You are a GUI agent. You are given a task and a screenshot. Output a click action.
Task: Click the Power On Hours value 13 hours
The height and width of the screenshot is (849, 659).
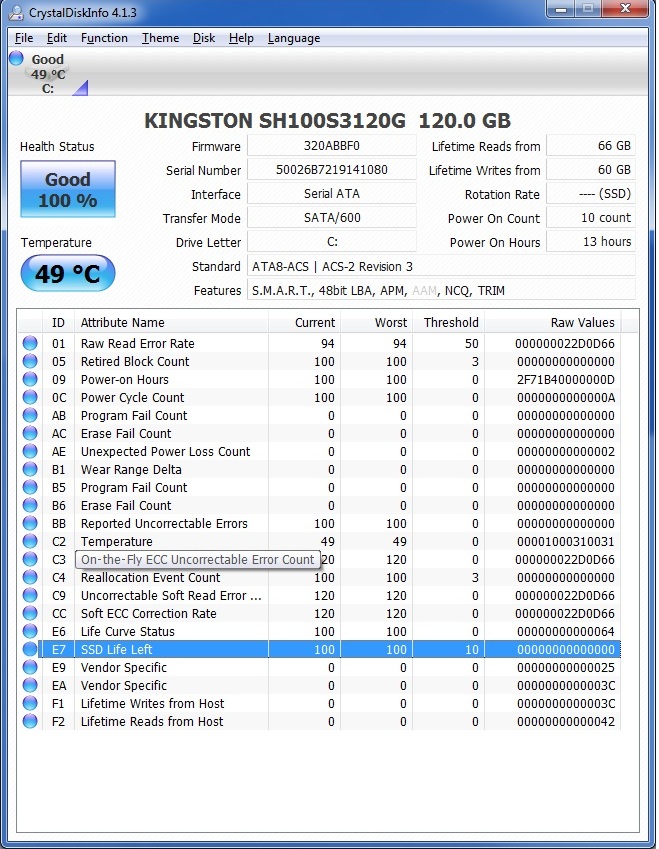[590, 241]
